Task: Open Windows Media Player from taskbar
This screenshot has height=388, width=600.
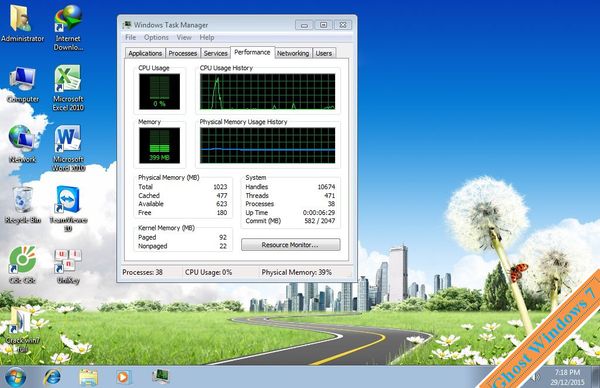Action: tap(122, 377)
